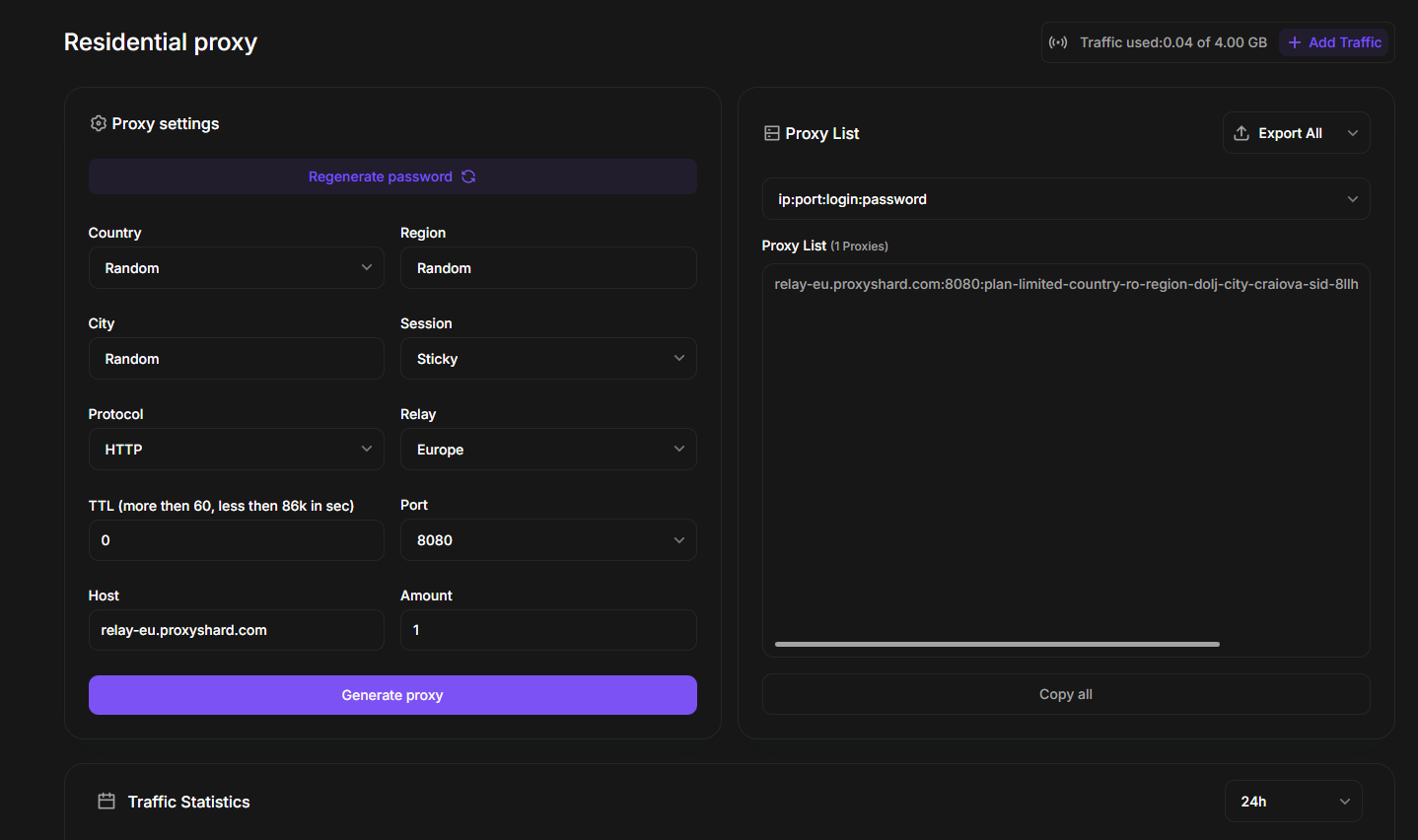Click the gear icon beside Proxy settings
Screen dimensions: 1418x840
(x=98, y=123)
